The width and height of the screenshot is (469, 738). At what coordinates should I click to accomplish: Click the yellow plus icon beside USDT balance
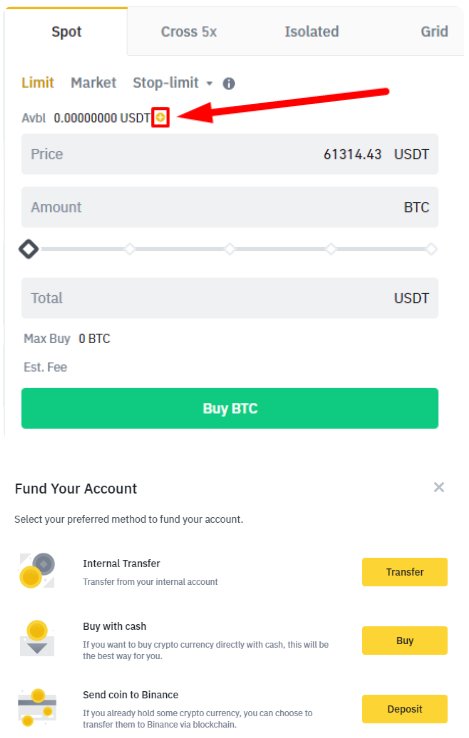(161, 117)
